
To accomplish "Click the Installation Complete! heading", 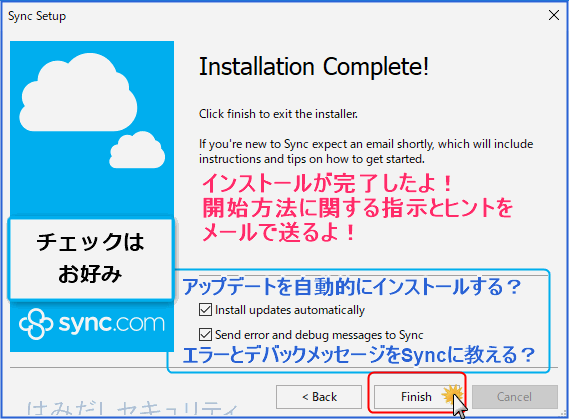I will [x=314, y=67].
